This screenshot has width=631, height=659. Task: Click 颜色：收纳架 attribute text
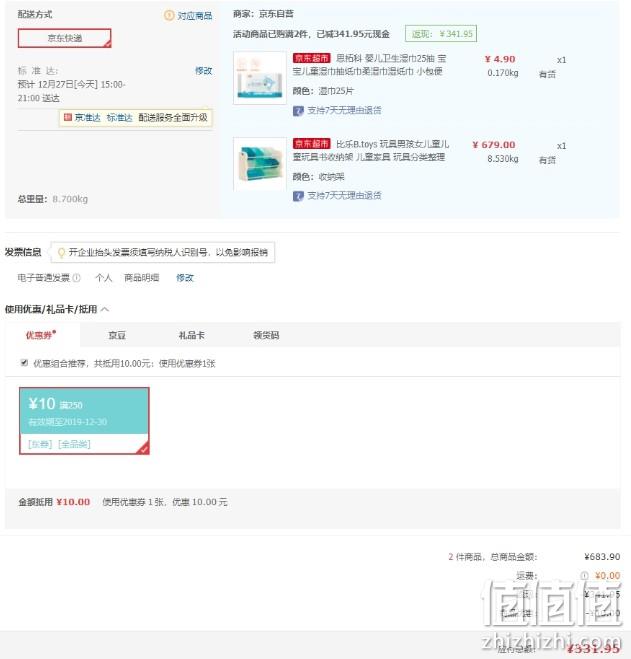click(x=318, y=177)
